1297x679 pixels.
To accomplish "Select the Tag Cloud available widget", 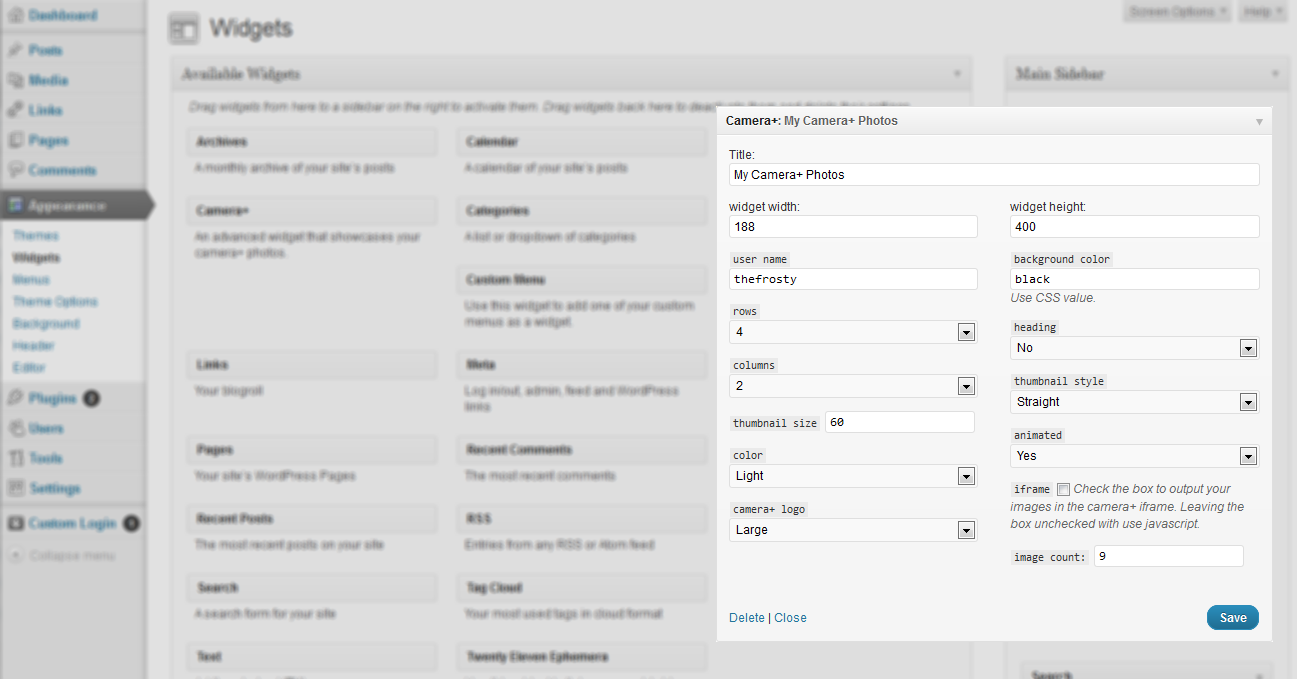I will pos(582,587).
